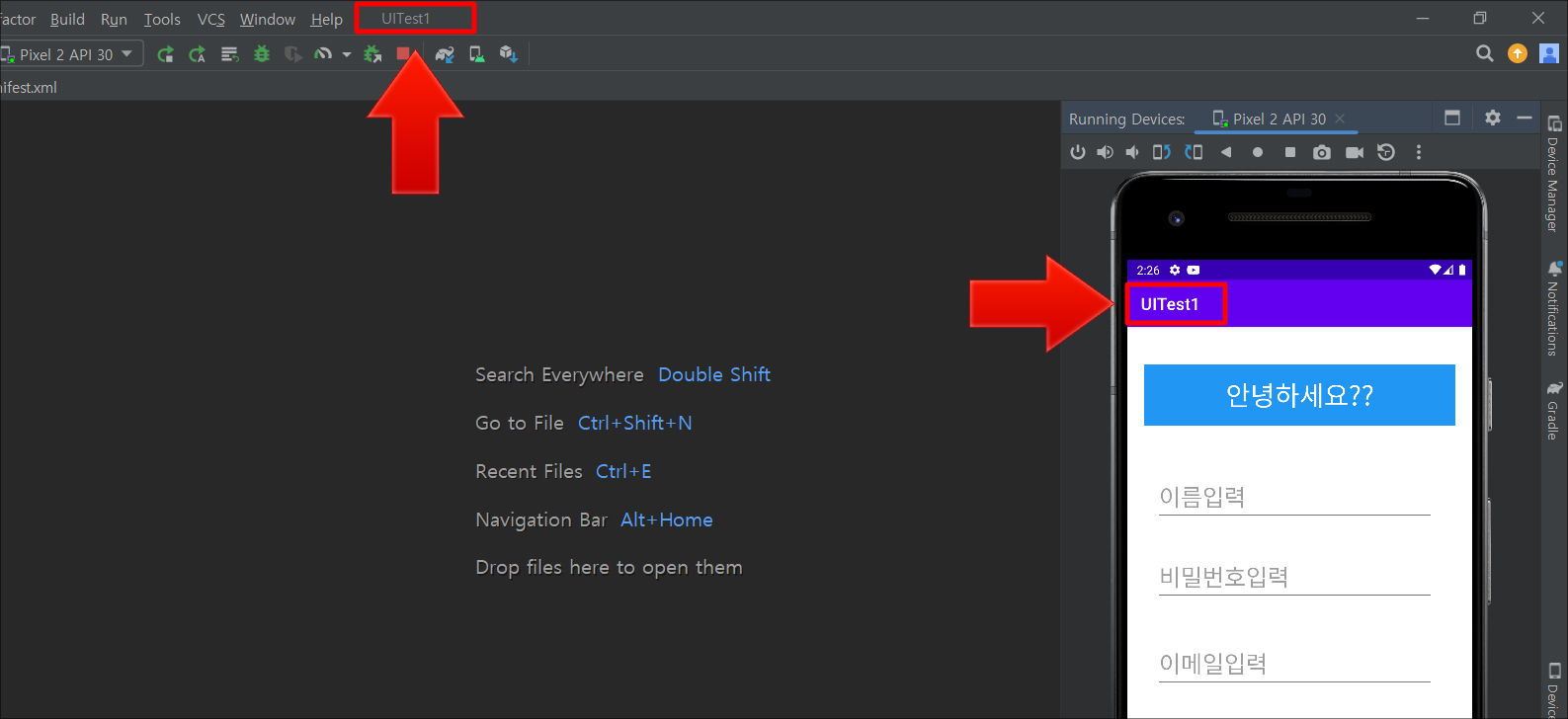1568x719 pixels.
Task: Rotate the emulator right
Action: 1194,152
